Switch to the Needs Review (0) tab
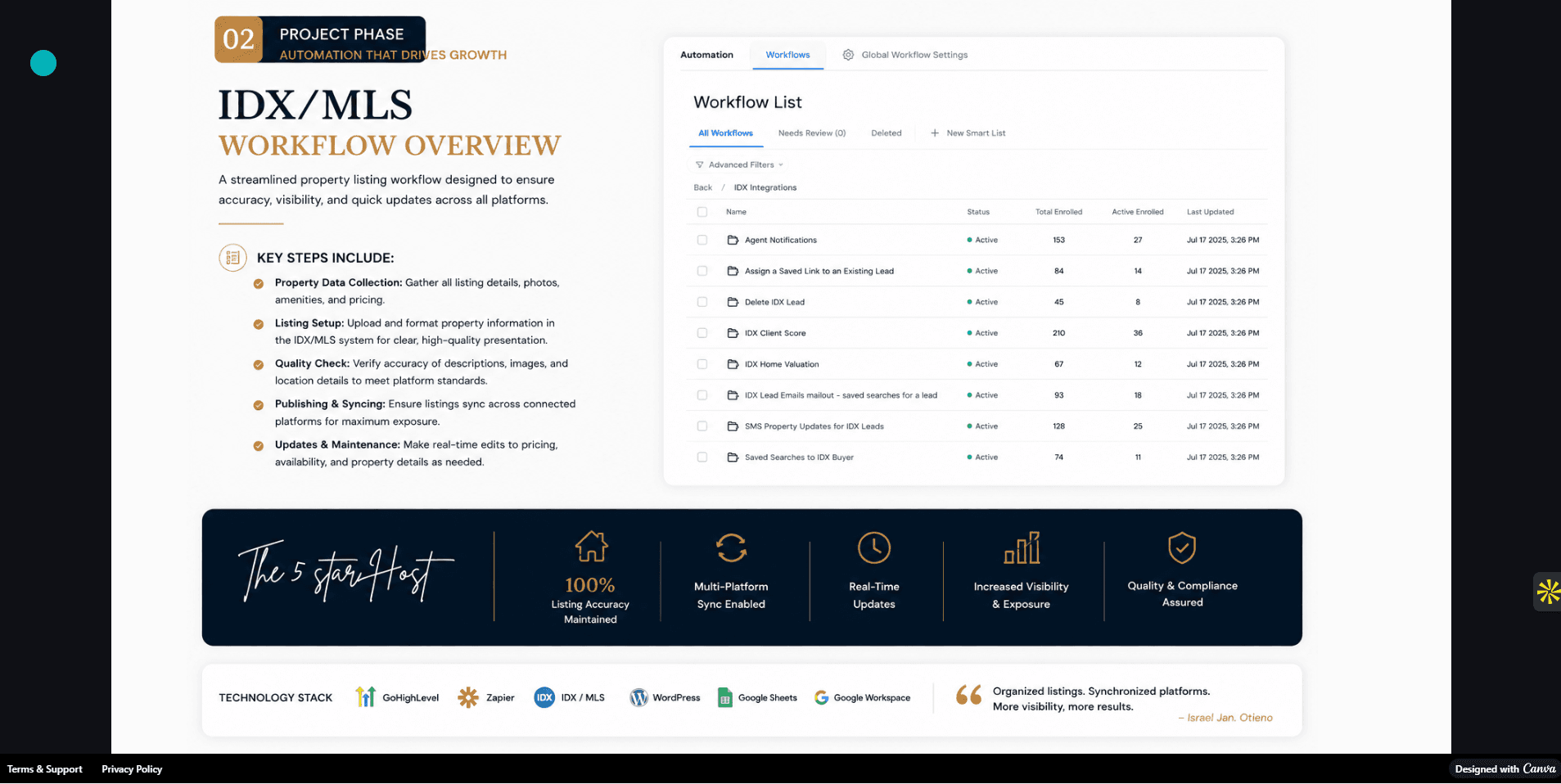This screenshot has width=1561, height=784. pyautogui.click(x=812, y=133)
